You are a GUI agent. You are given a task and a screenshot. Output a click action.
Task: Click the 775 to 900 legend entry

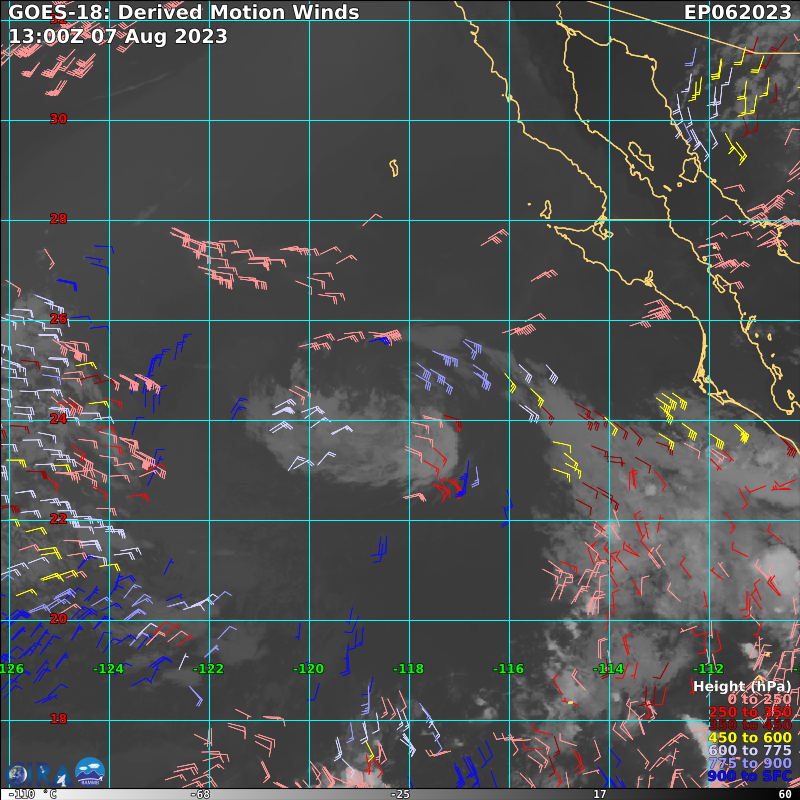point(749,763)
